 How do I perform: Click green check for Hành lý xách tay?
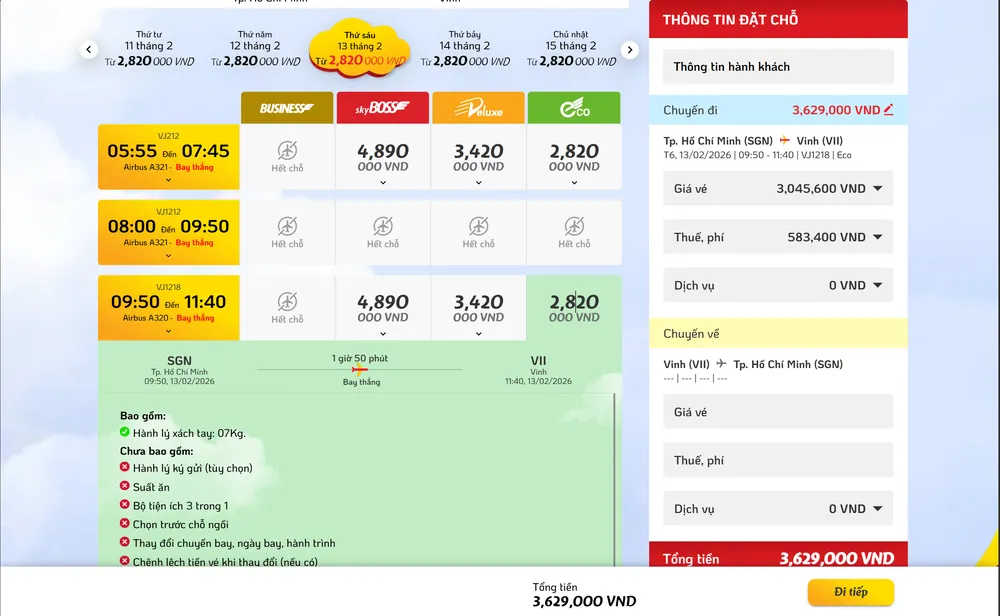[x=124, y=432]
